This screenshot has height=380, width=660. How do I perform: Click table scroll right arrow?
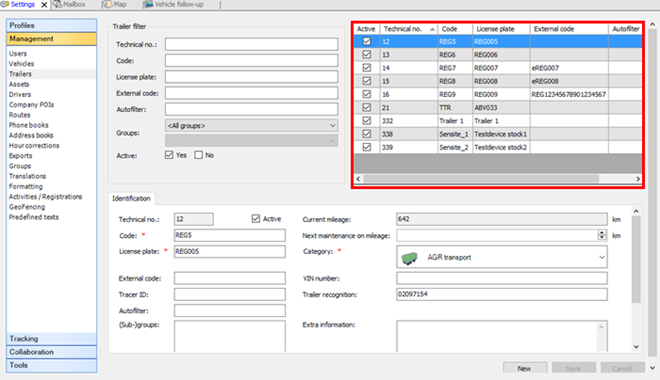point(638,179)
